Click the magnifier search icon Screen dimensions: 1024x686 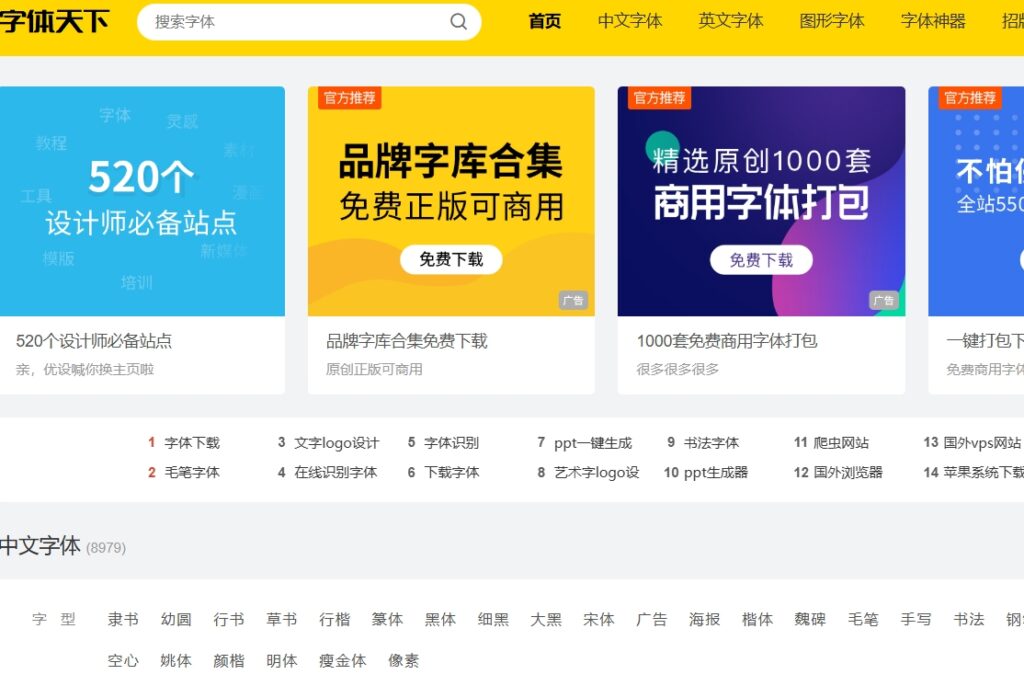point(458,22)
